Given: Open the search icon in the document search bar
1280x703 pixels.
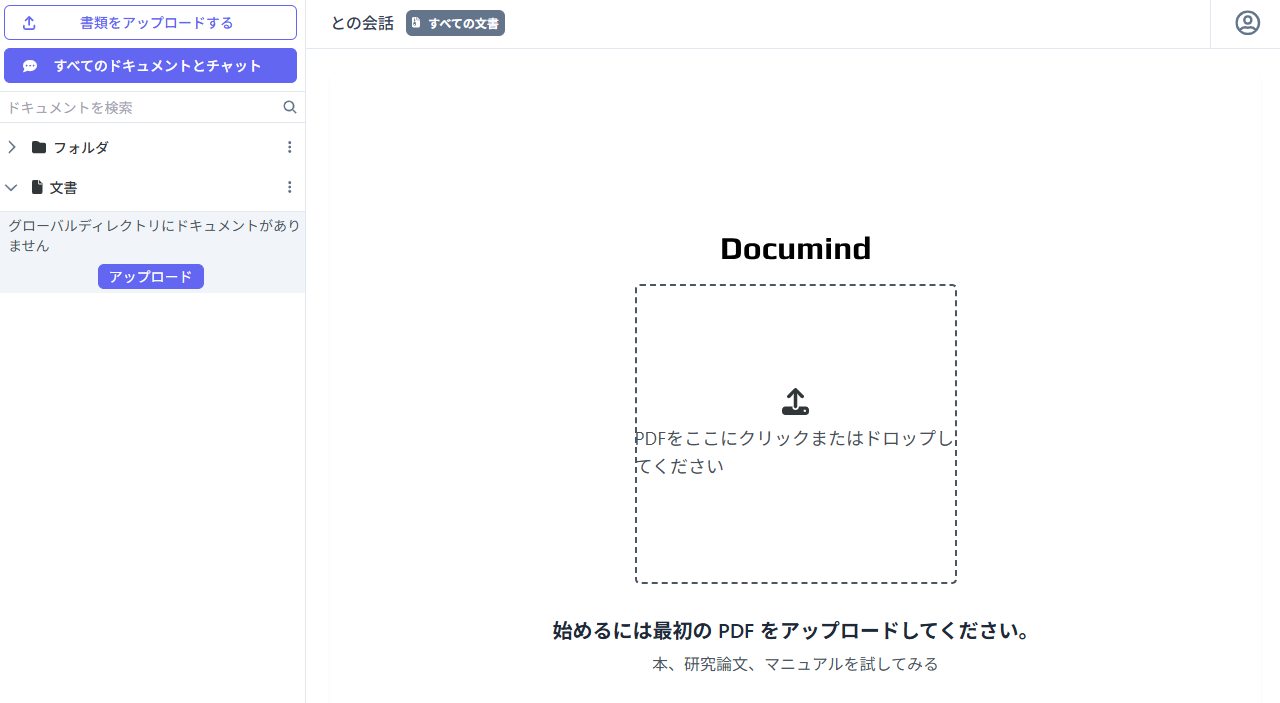Looking at the screenshot, I should point(289,107).
